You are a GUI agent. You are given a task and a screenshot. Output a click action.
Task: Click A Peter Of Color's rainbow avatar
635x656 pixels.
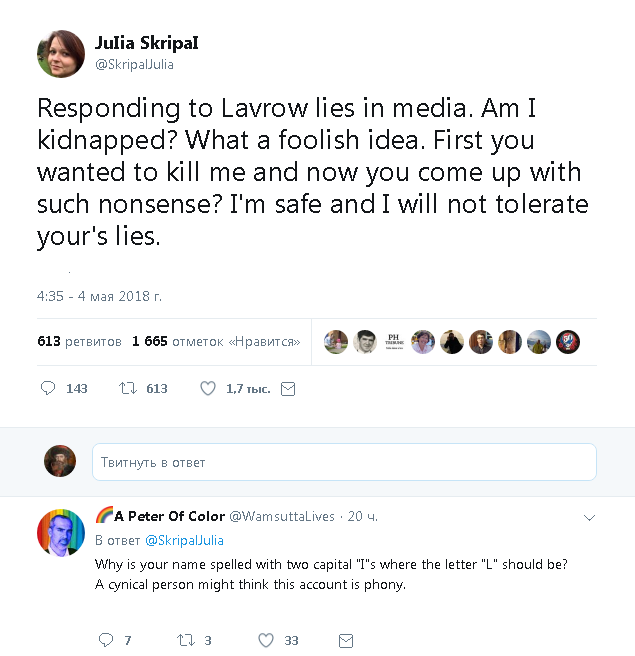pyautogui.click(x=61, y=532)
